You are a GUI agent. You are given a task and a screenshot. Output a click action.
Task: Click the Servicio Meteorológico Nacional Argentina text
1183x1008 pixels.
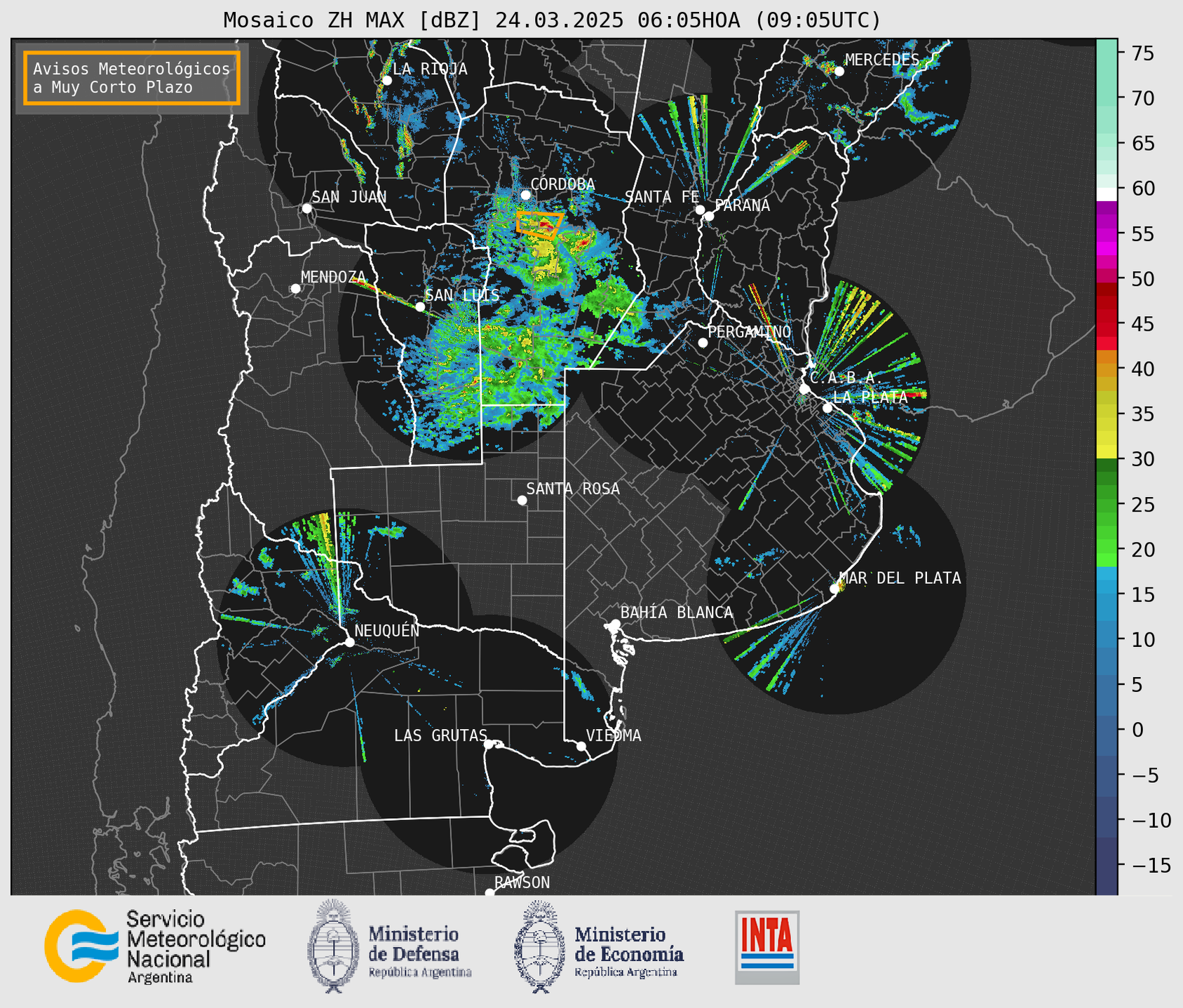196,948
